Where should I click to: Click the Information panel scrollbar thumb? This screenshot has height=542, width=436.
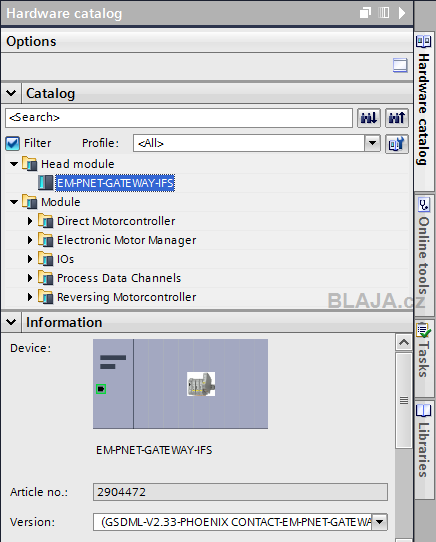404,400
